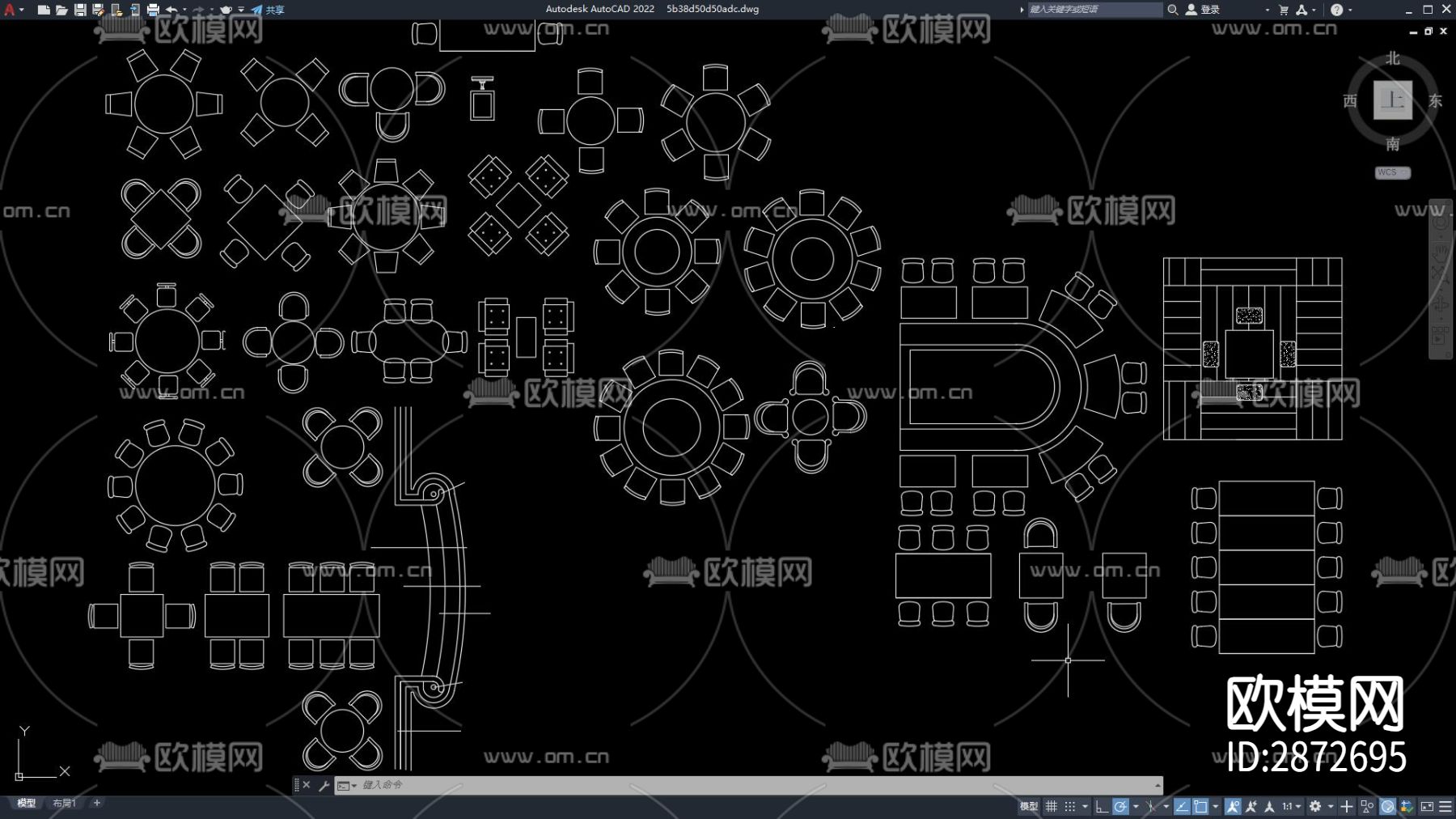Click the Save As icon
The height and width of the screenshot is (819, 1456).
[x=98, y=10]
